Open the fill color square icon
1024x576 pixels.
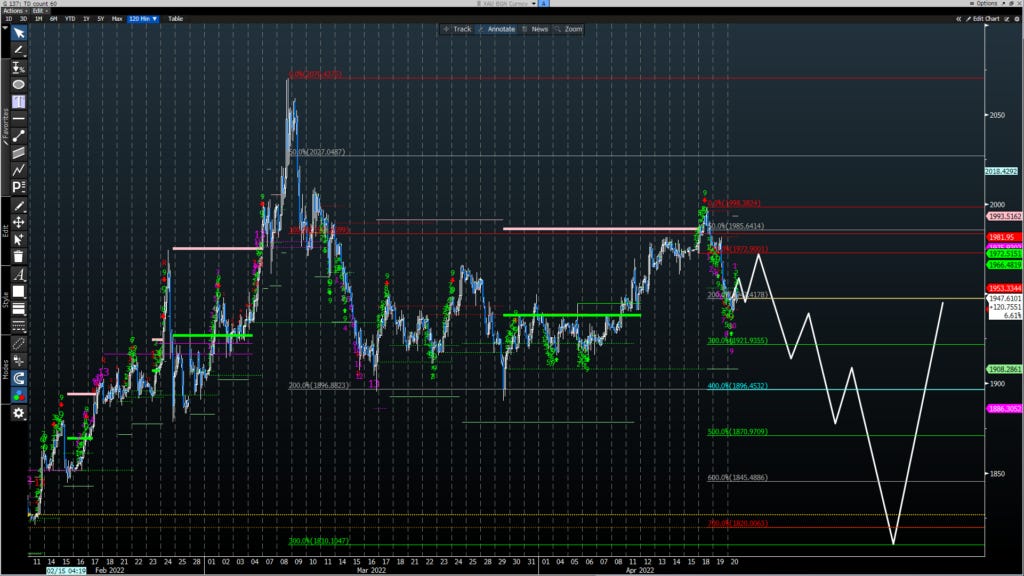(19, 292)
